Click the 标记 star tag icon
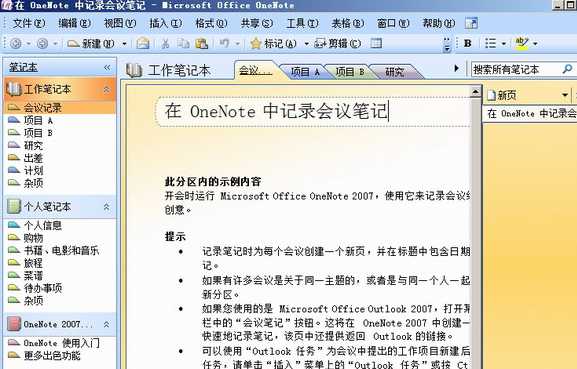577x369 pixels. pos(255,43)
